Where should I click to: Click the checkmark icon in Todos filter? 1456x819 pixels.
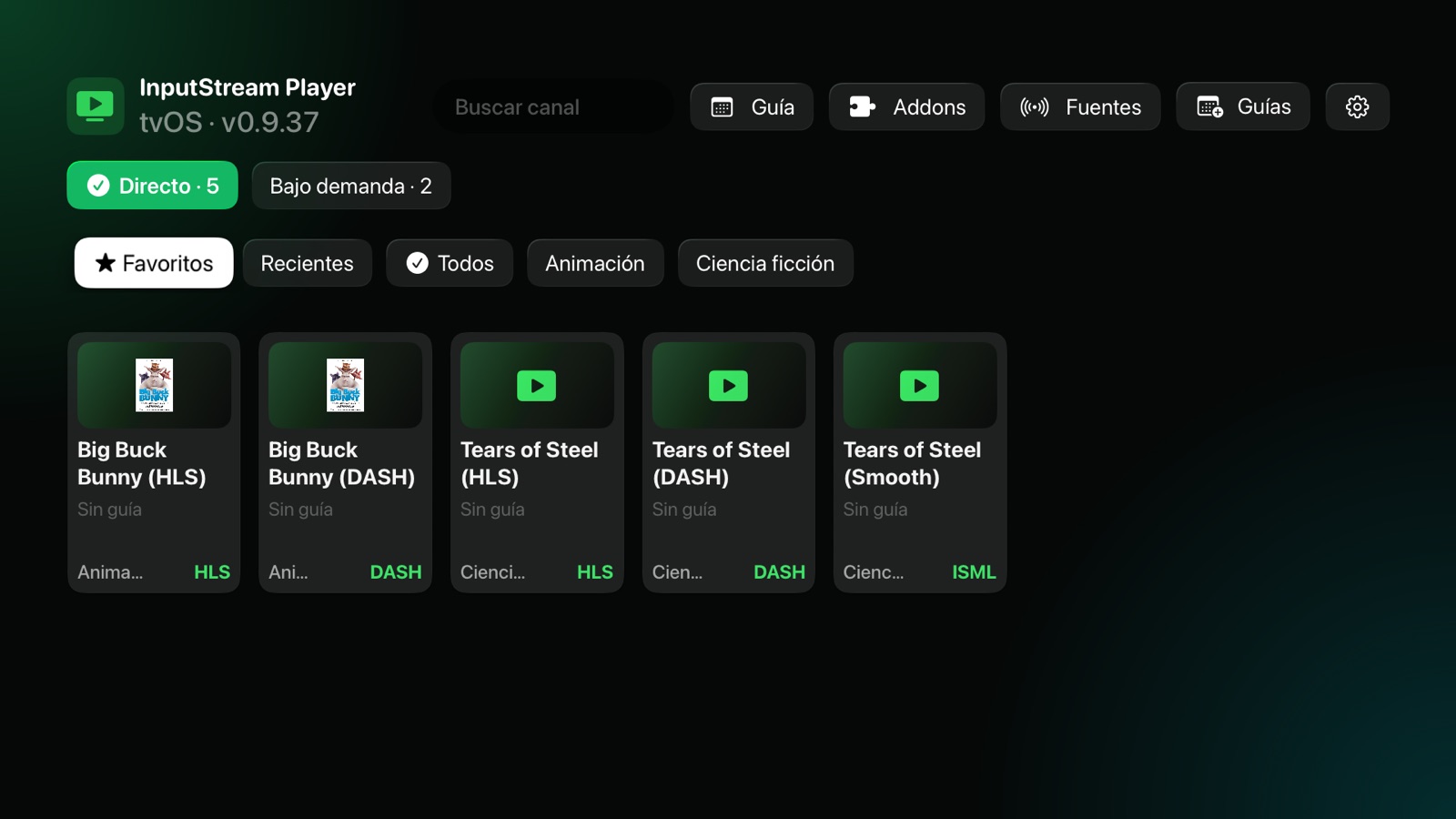(417, 263)
